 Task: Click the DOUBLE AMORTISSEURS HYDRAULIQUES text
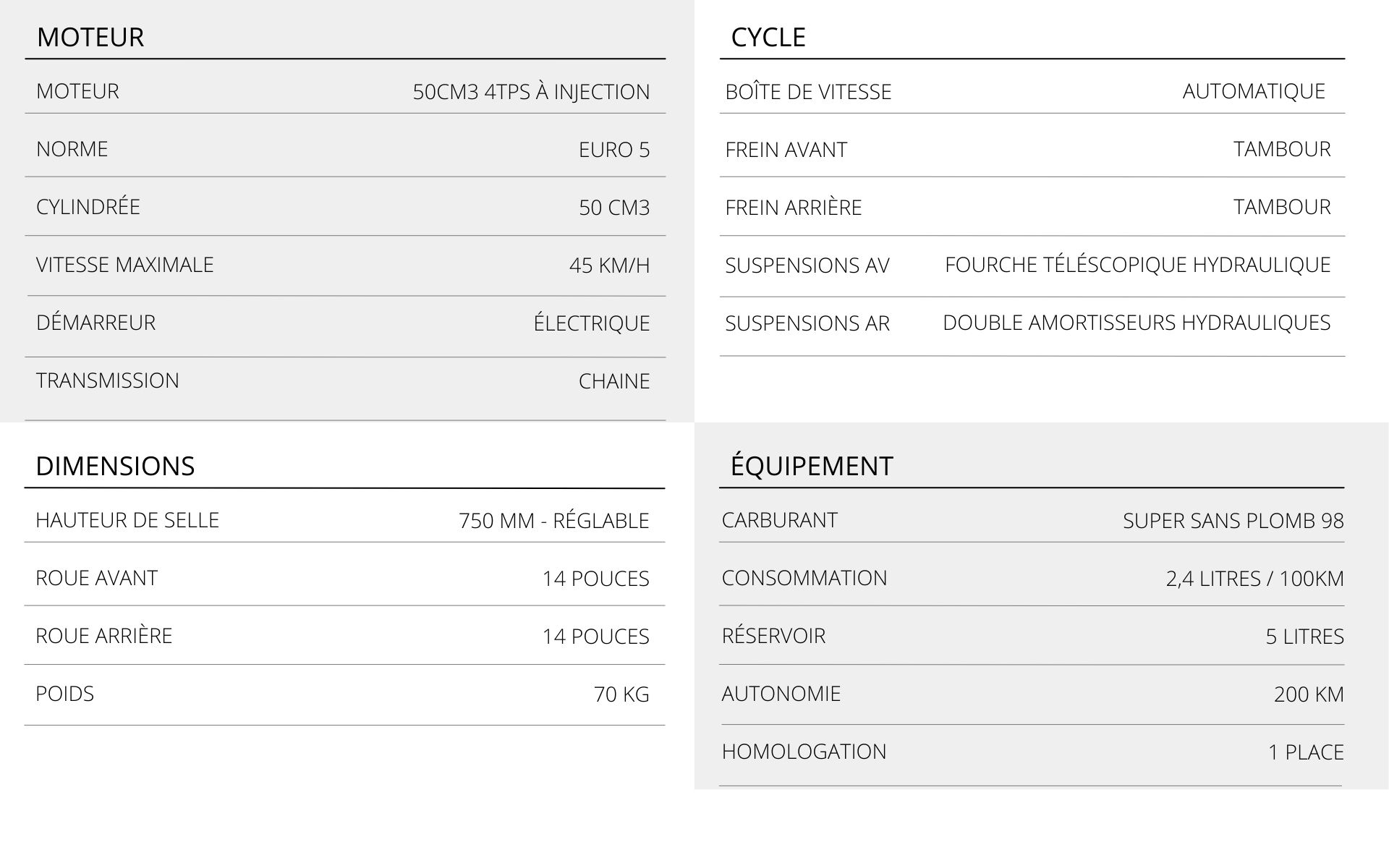(x=1136, y=323)
